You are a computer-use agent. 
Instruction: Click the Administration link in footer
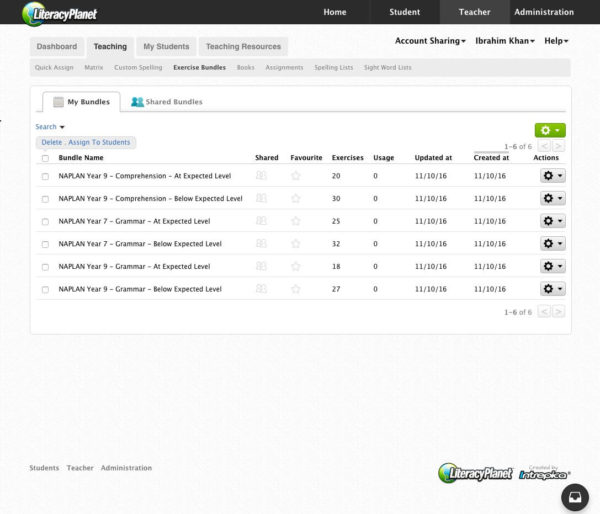[x=126, y=468]
